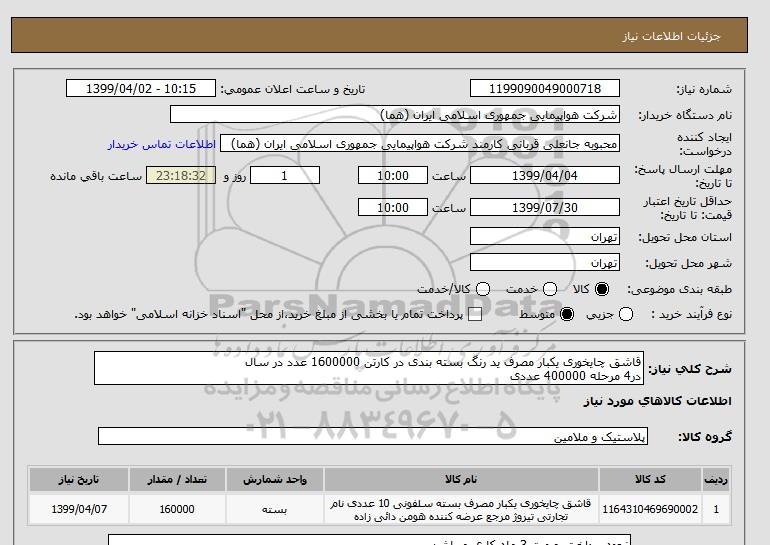770x545 pixels.
Task: Click the request creator name field
Action: click(x=420, y=144)
